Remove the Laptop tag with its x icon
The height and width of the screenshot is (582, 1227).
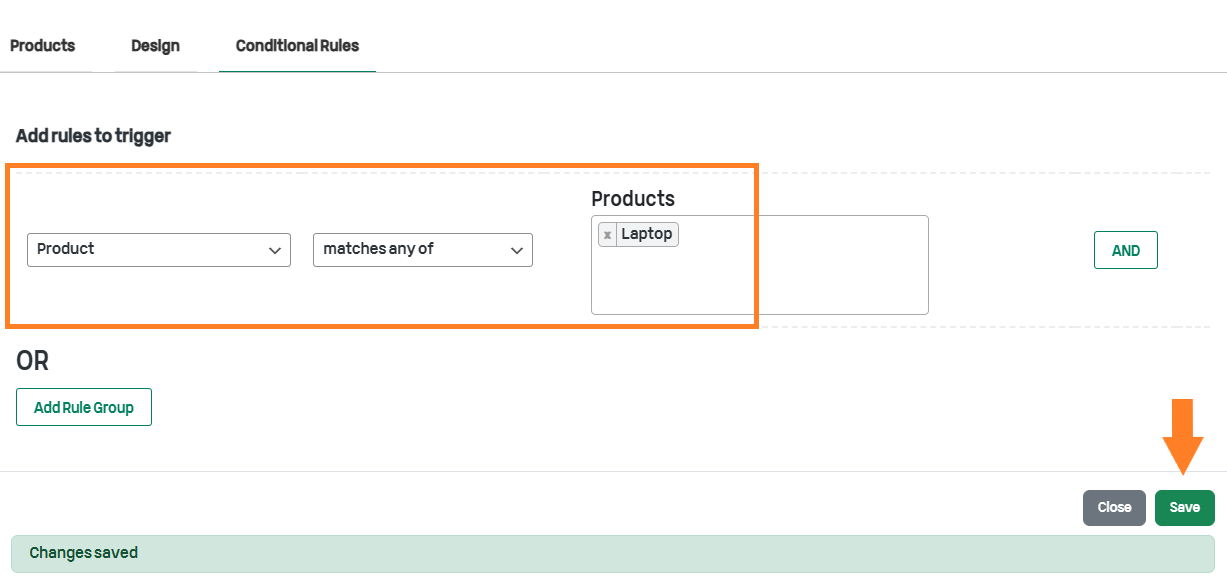[607, 235]
